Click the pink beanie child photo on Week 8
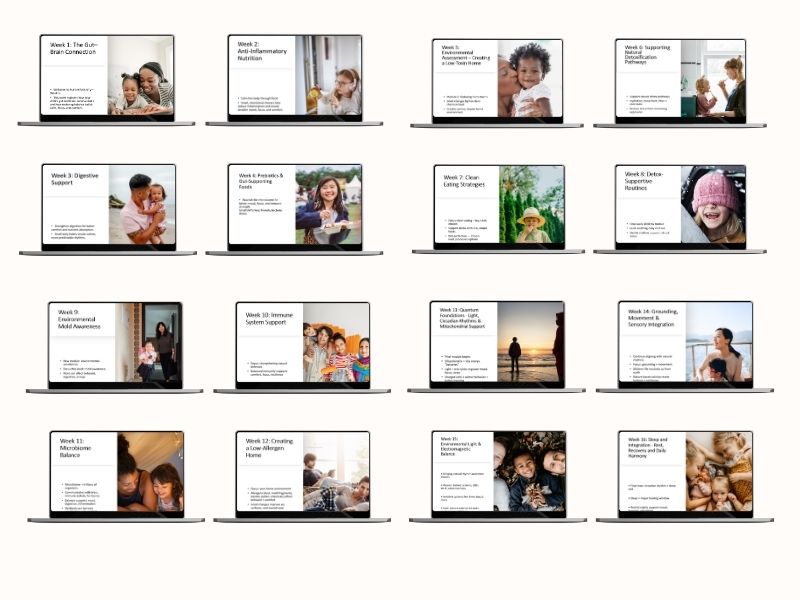 point(714,205)
